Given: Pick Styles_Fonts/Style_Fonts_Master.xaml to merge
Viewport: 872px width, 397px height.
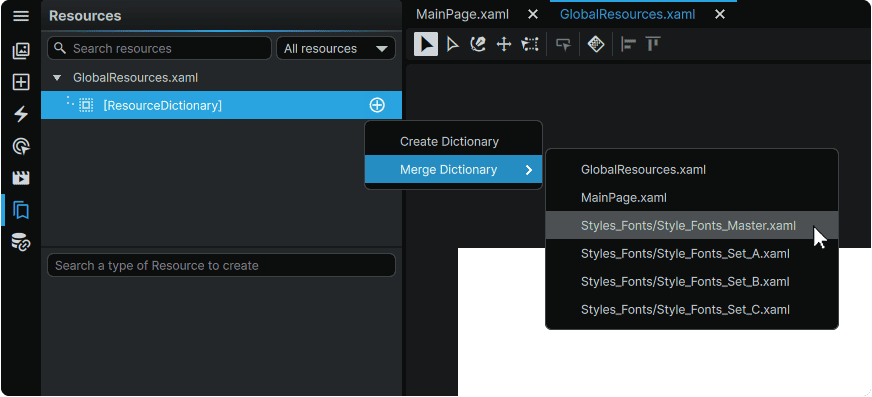Looking at the screenshot, I should tap(692, 225).
